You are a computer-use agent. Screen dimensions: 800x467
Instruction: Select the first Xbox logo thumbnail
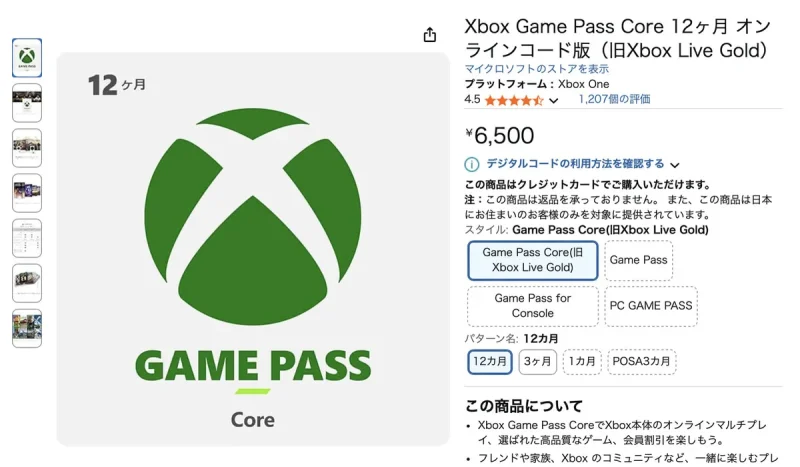point(27,58)
